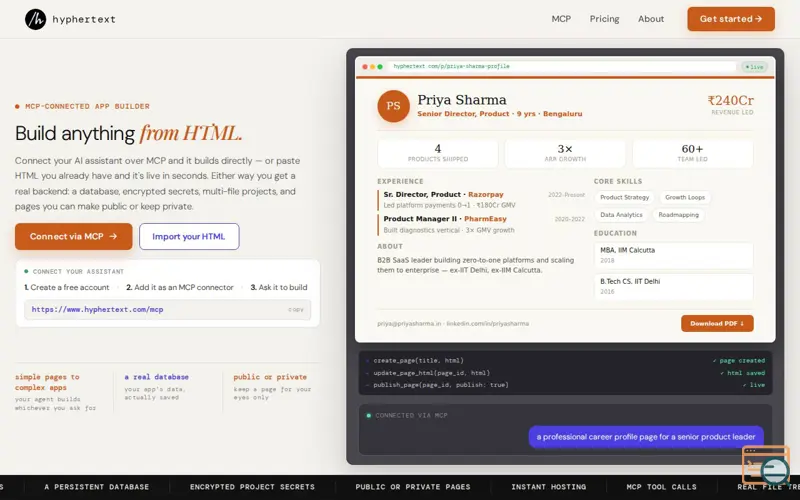Copy the MCP URL
Viewport: 800px width, 500px height.
click(x=295, y=309)
